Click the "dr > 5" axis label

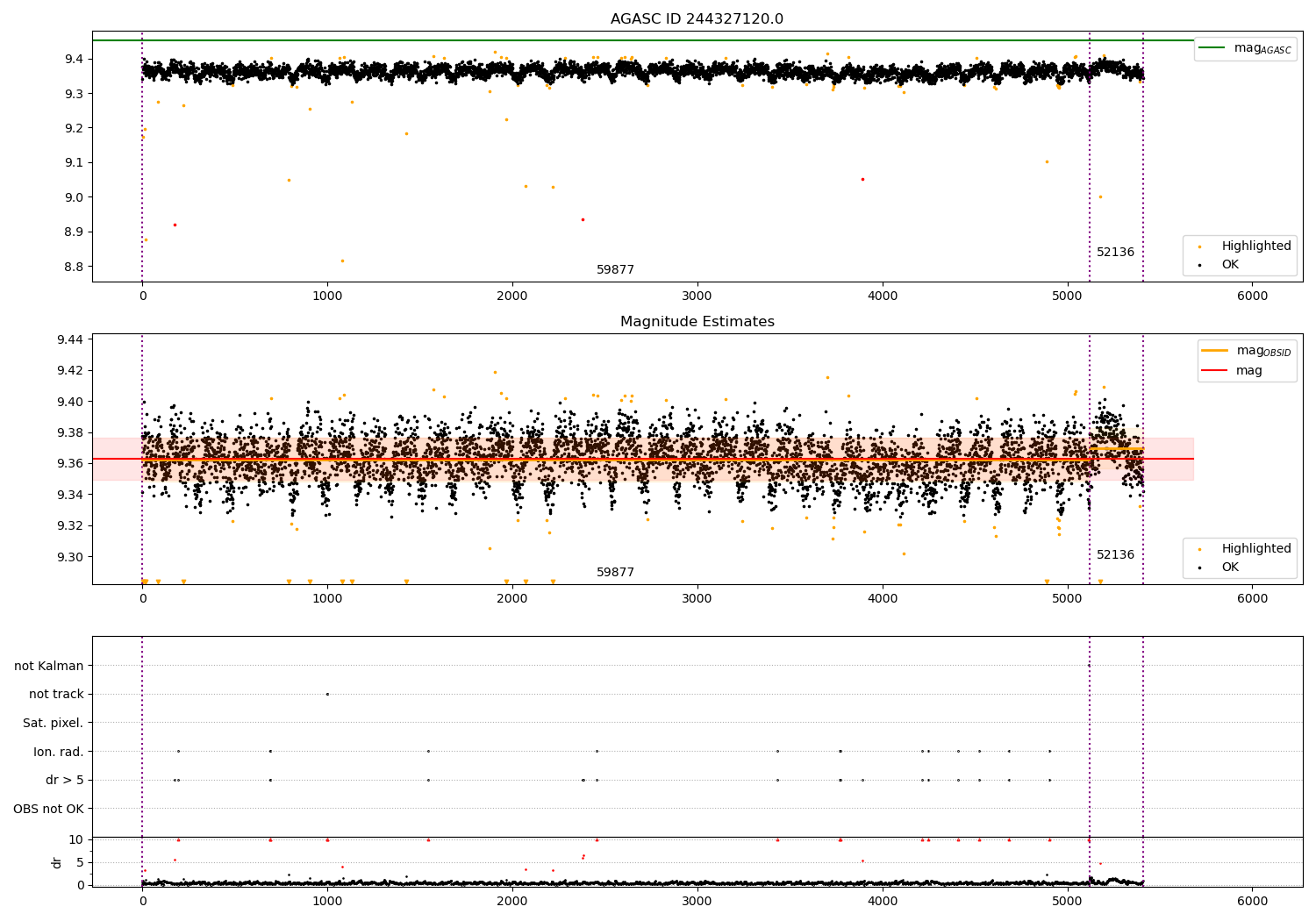click(x=65, y=781)
